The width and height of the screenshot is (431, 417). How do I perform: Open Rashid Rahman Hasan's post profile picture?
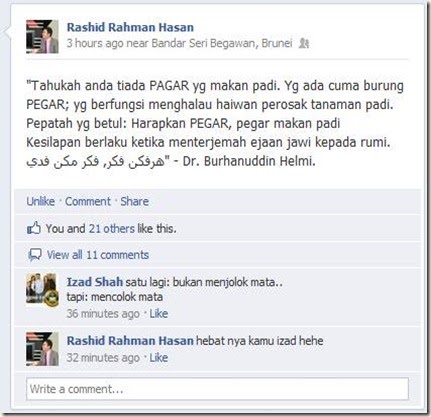[x=42, y=37]
